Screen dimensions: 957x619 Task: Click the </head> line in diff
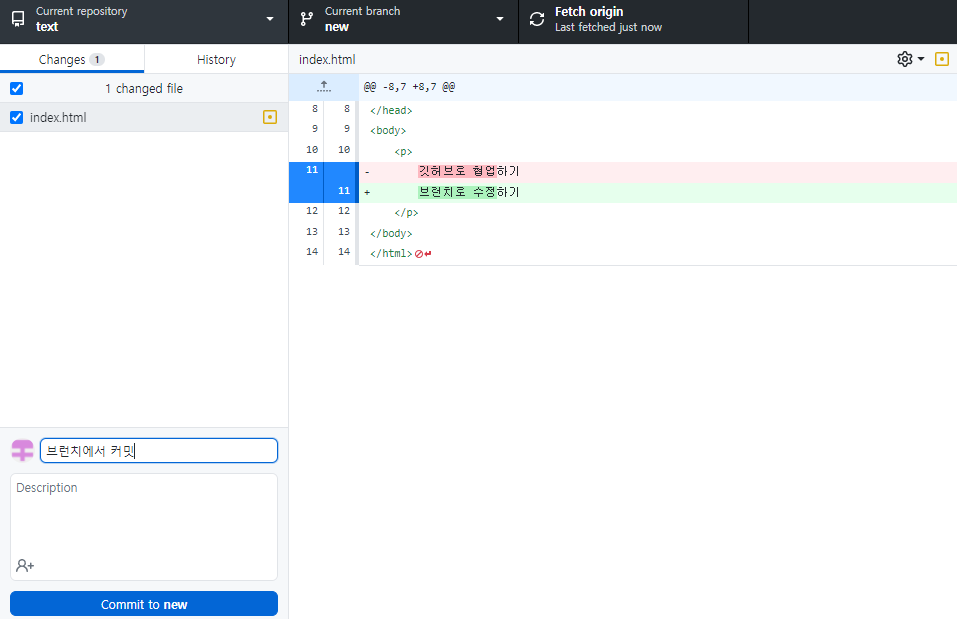[x=391, y=110]
